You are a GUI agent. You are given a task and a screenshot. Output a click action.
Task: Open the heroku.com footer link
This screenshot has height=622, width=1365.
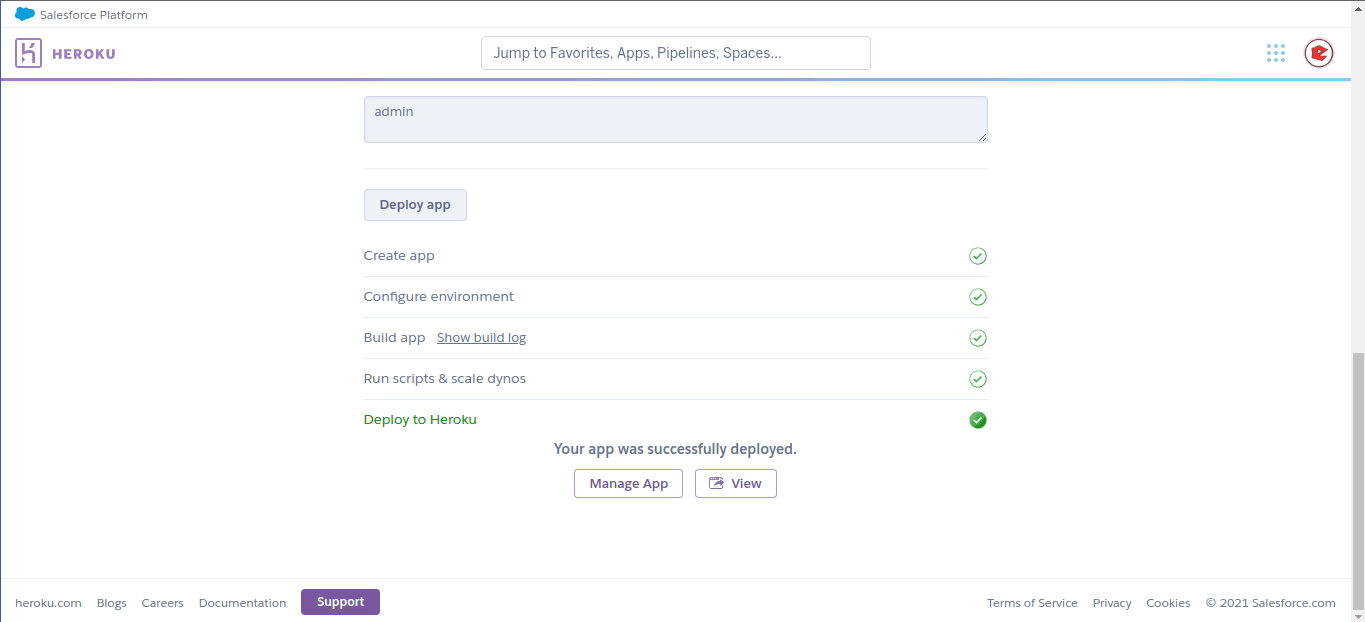48,603
